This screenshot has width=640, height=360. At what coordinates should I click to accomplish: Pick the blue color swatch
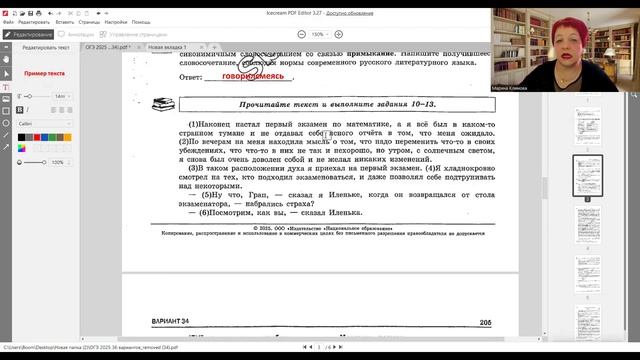tap(44, 138)
